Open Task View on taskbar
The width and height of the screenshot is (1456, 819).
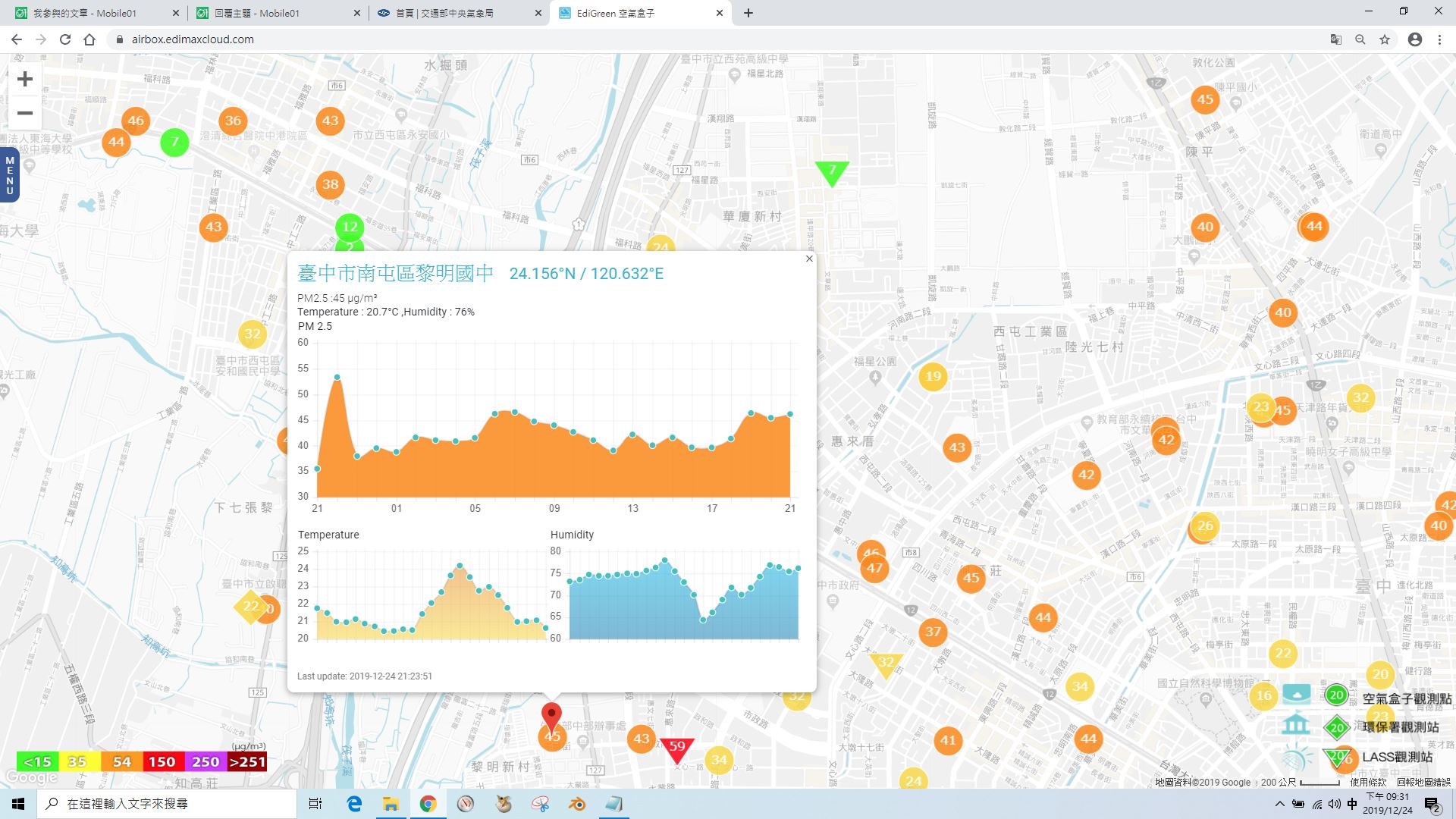315,804
